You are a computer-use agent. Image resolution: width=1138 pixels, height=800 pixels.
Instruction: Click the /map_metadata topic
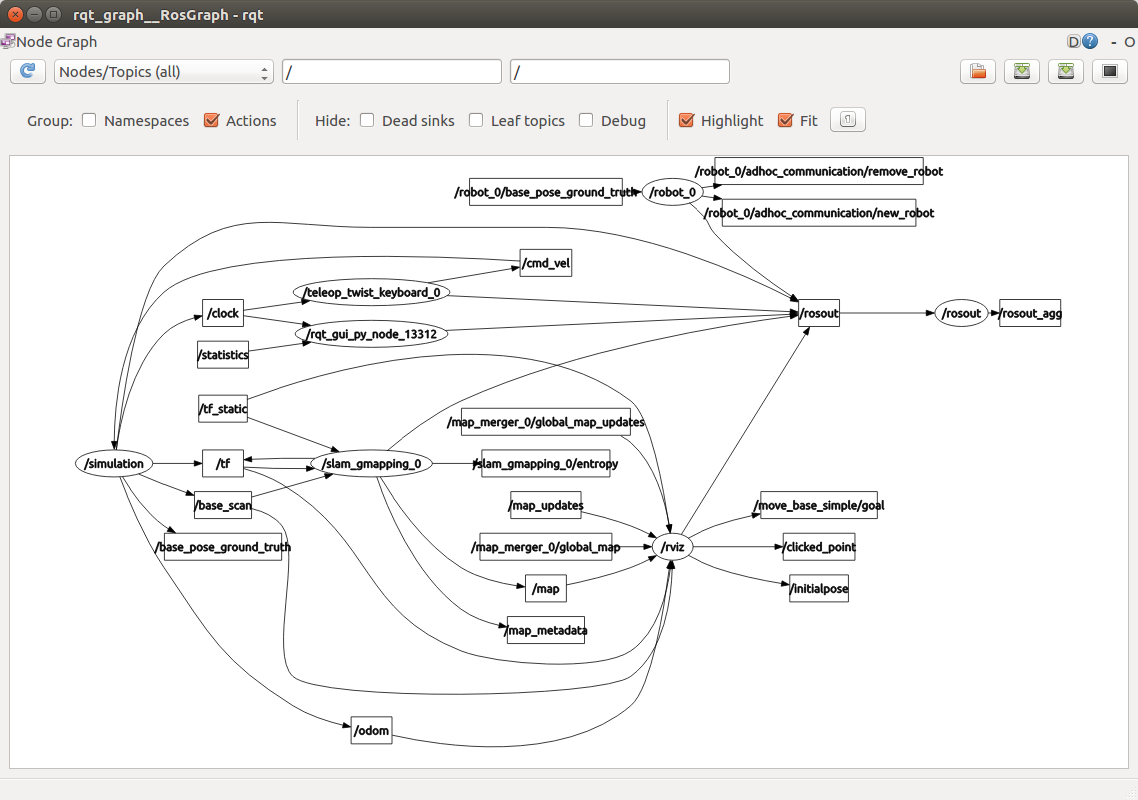(x=546, y=630)
